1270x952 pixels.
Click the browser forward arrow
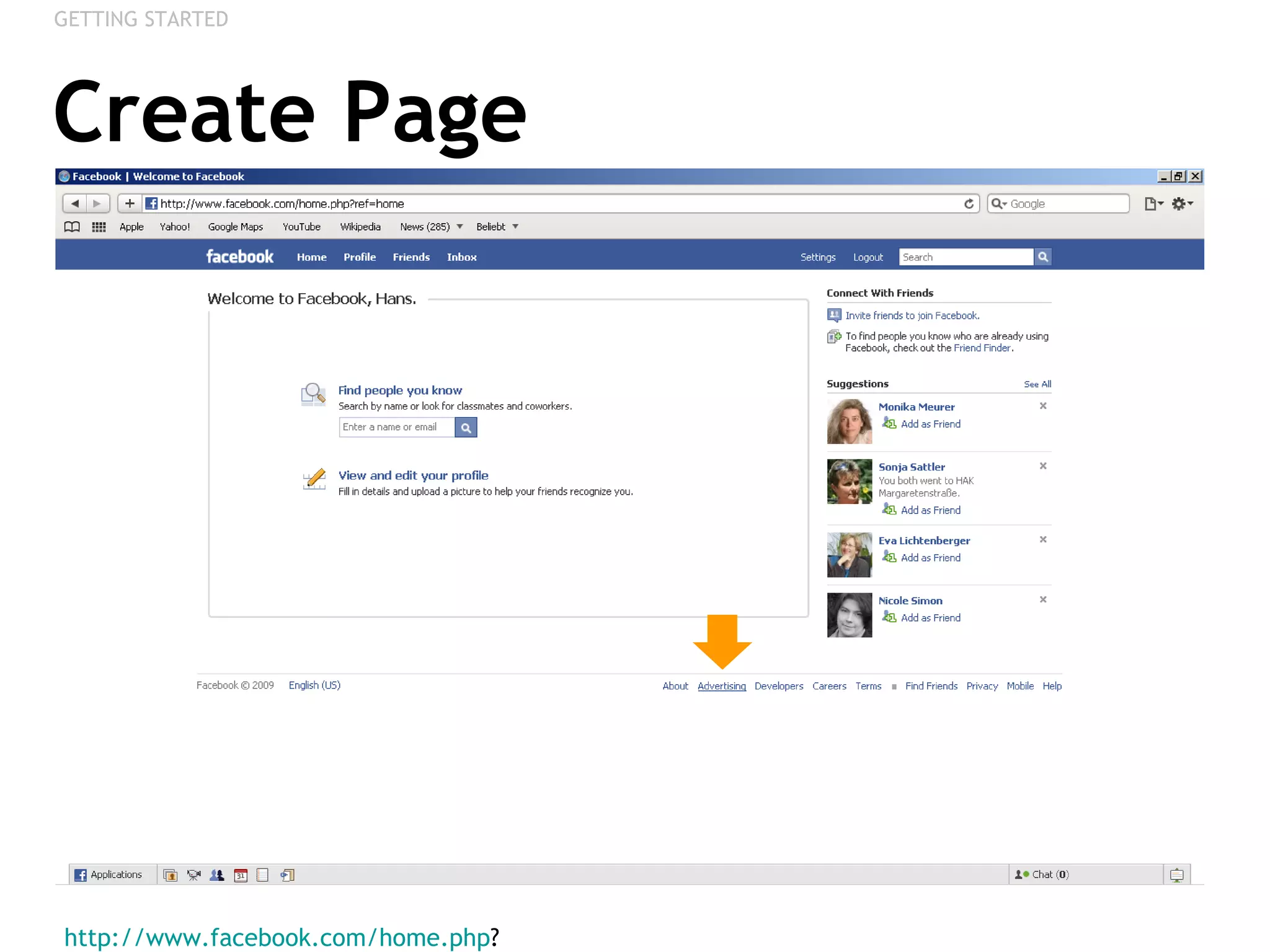[97, 203]
